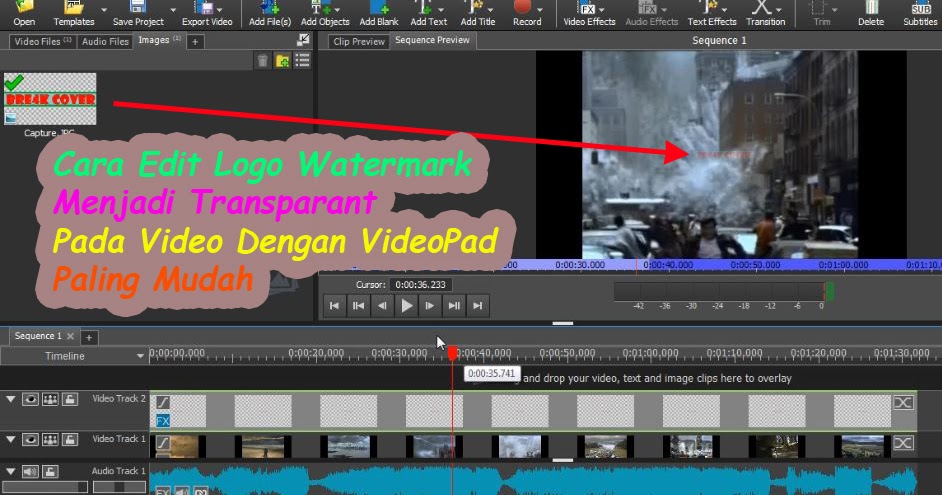942x495 pixels.
Task: Switch to the Audio Files tab
Action: point(105,41)
